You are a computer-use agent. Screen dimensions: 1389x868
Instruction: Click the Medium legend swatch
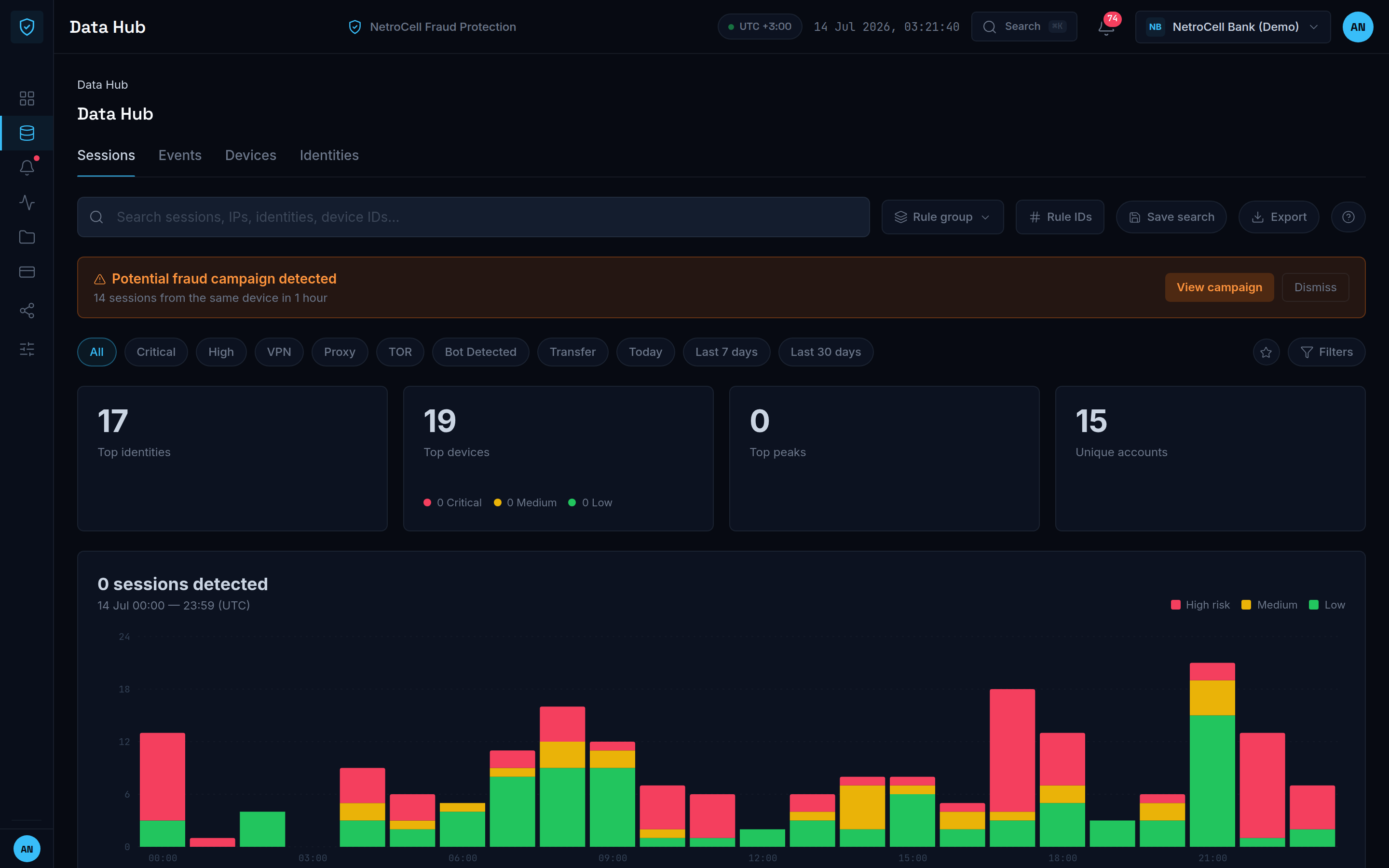[x=1246, y=605]
